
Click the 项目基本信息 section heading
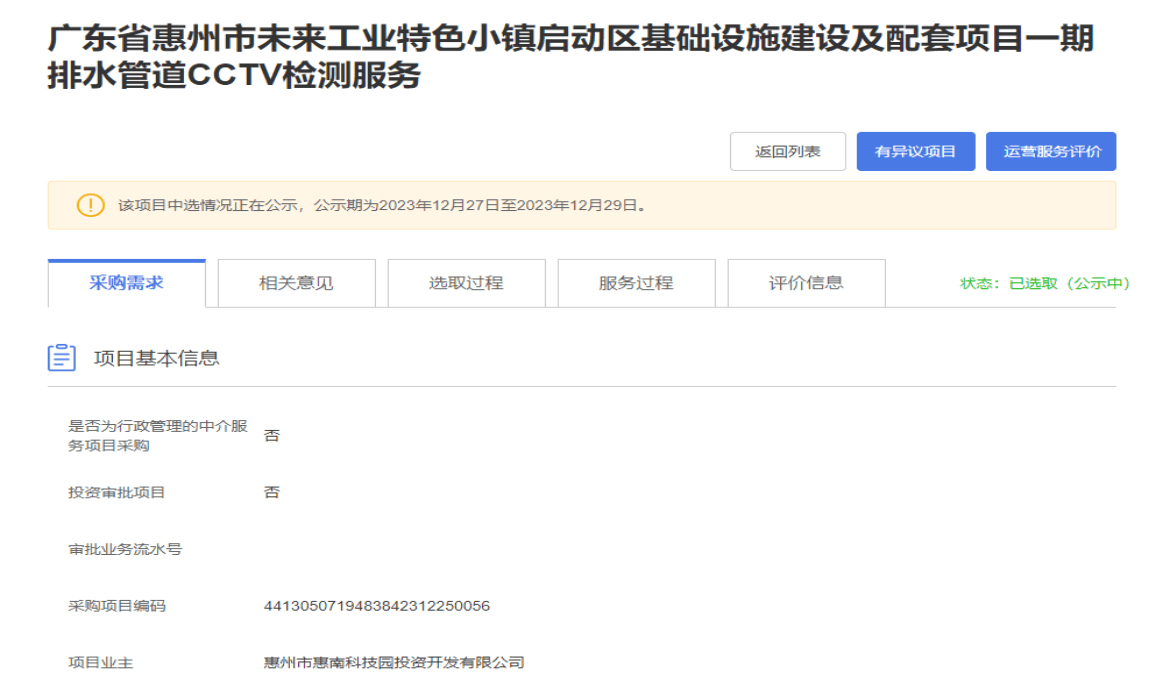point(156,358)
